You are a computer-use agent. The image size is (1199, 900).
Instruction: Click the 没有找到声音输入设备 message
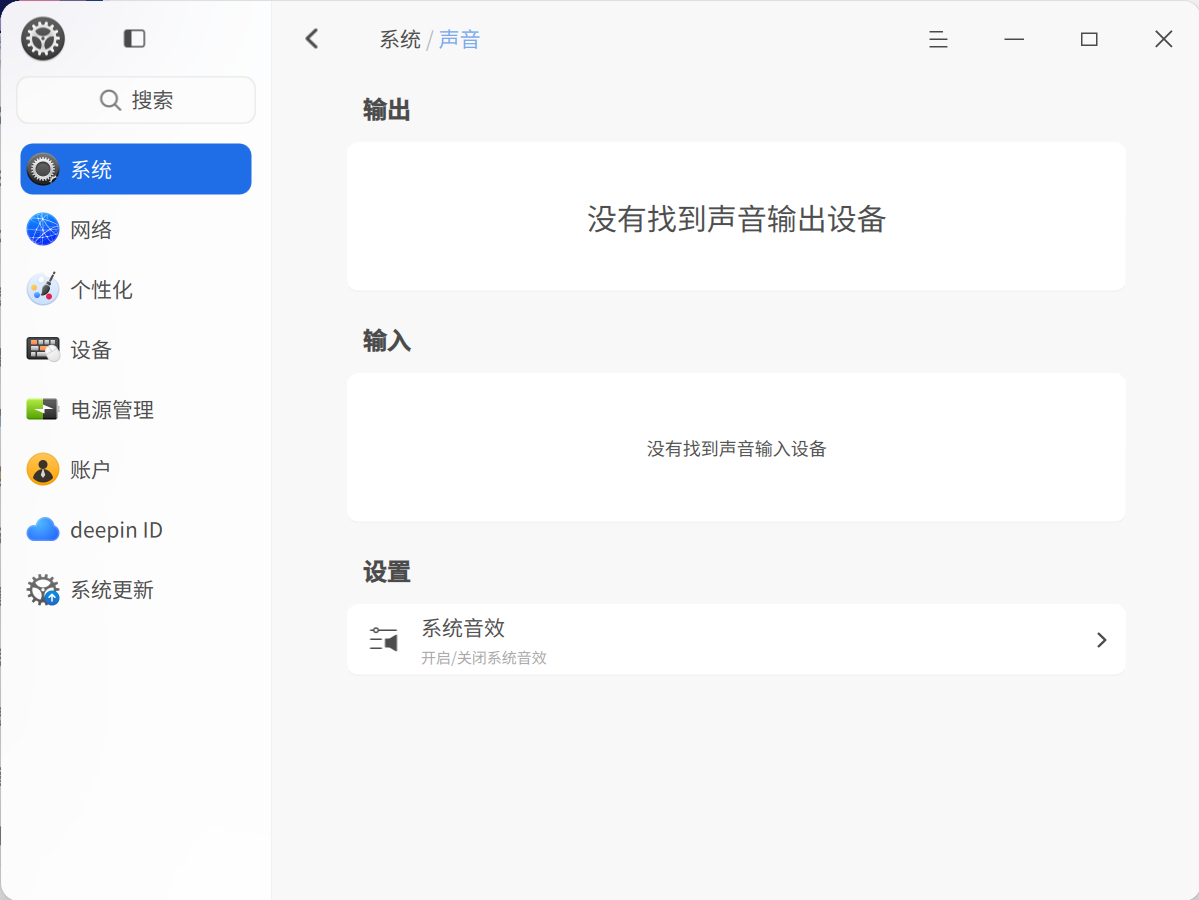(x=736, y=449)
